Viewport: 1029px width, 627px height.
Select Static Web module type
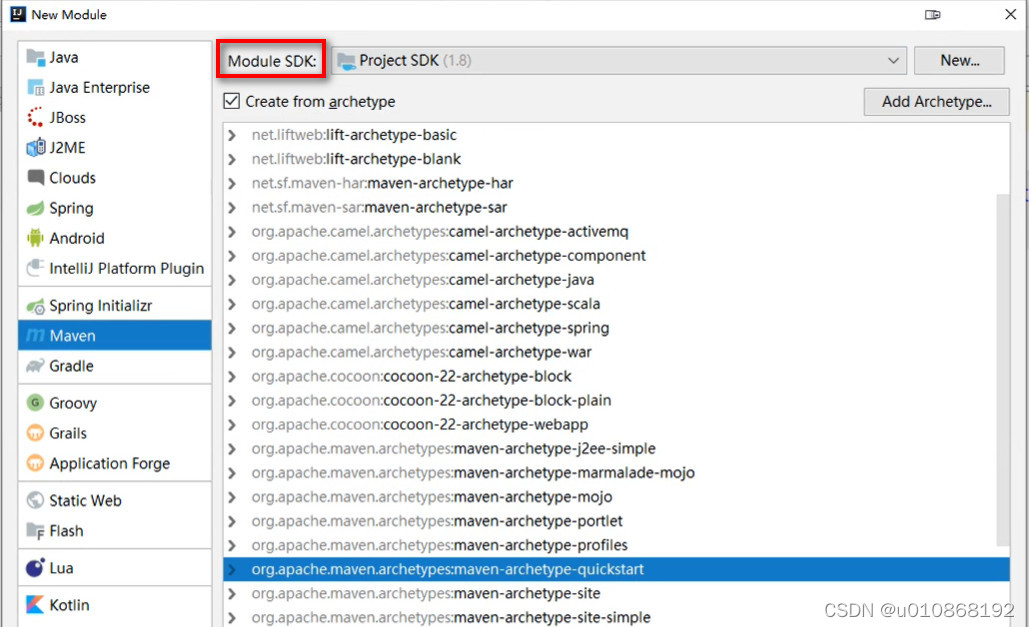[x=115, y=500]
